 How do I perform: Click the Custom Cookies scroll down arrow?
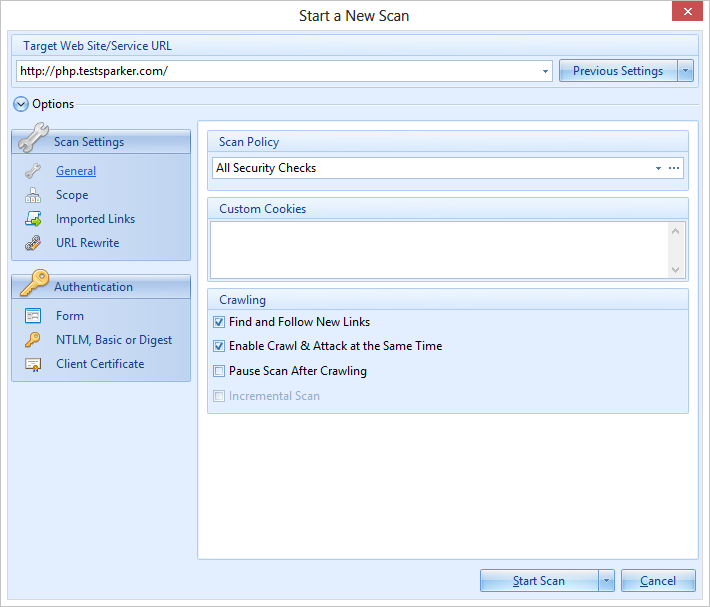[x=675, y=270]
